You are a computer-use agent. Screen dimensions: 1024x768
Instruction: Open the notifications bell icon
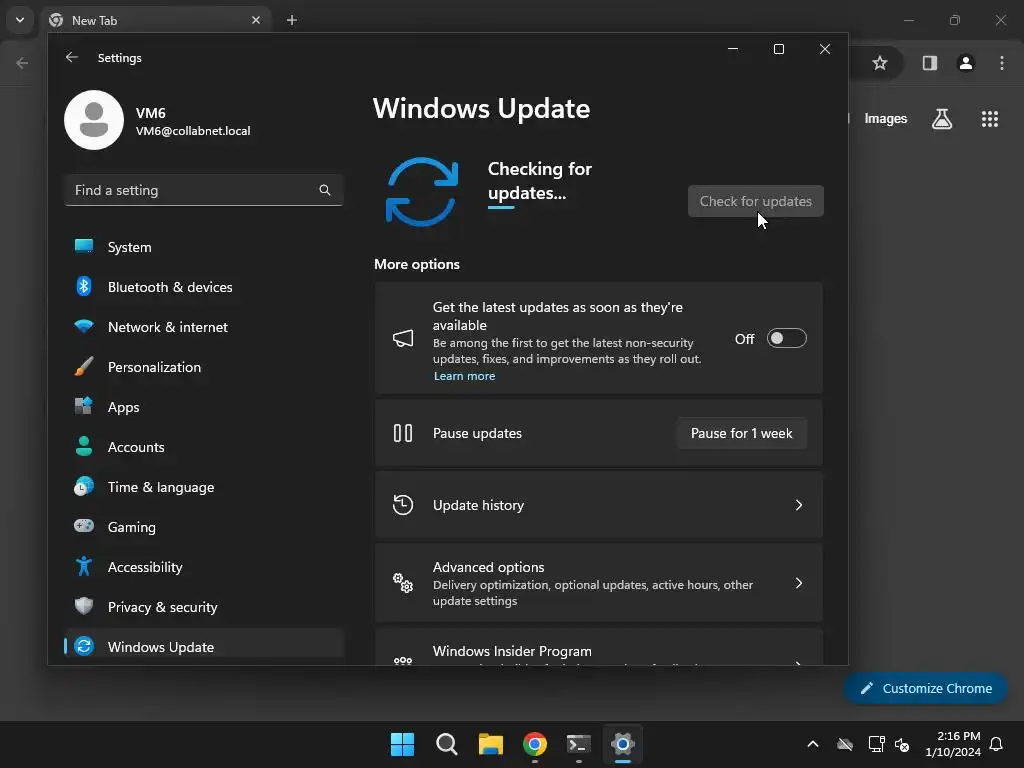(996, 744)
